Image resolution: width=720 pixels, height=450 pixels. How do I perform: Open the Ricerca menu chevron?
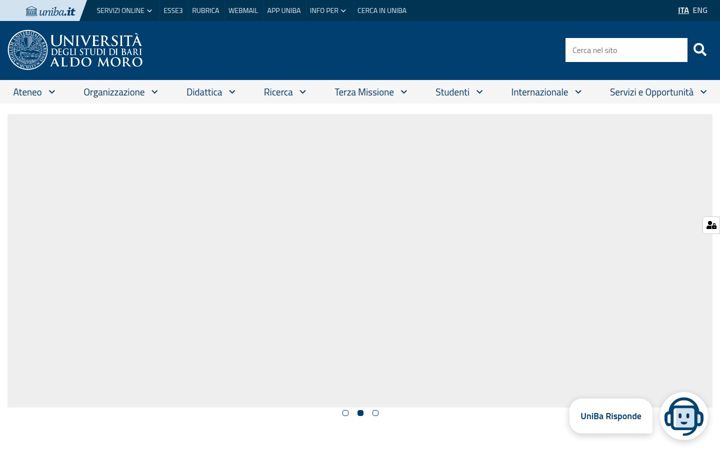click(x=303, y=92)
